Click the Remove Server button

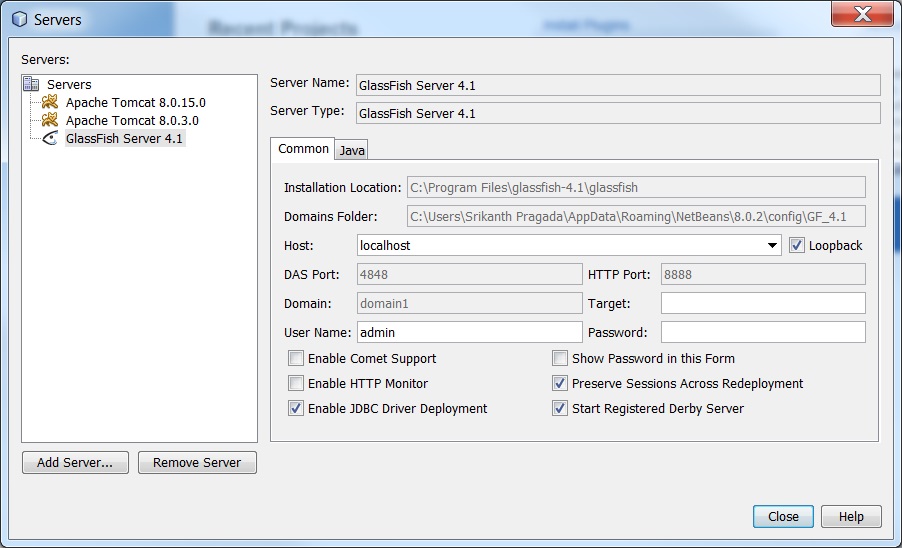click(197, 462)
